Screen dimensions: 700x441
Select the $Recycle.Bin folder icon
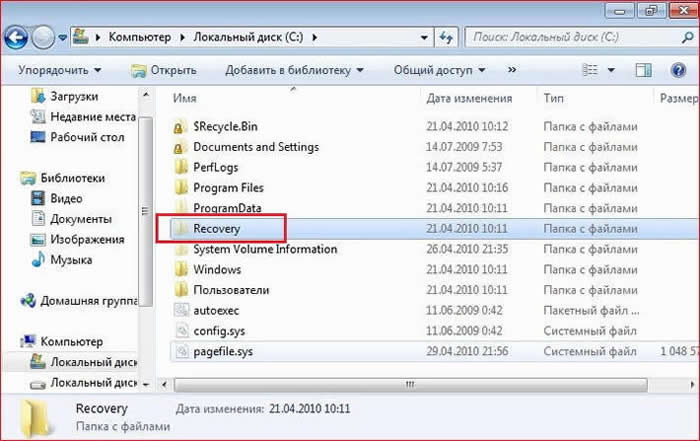179,127
